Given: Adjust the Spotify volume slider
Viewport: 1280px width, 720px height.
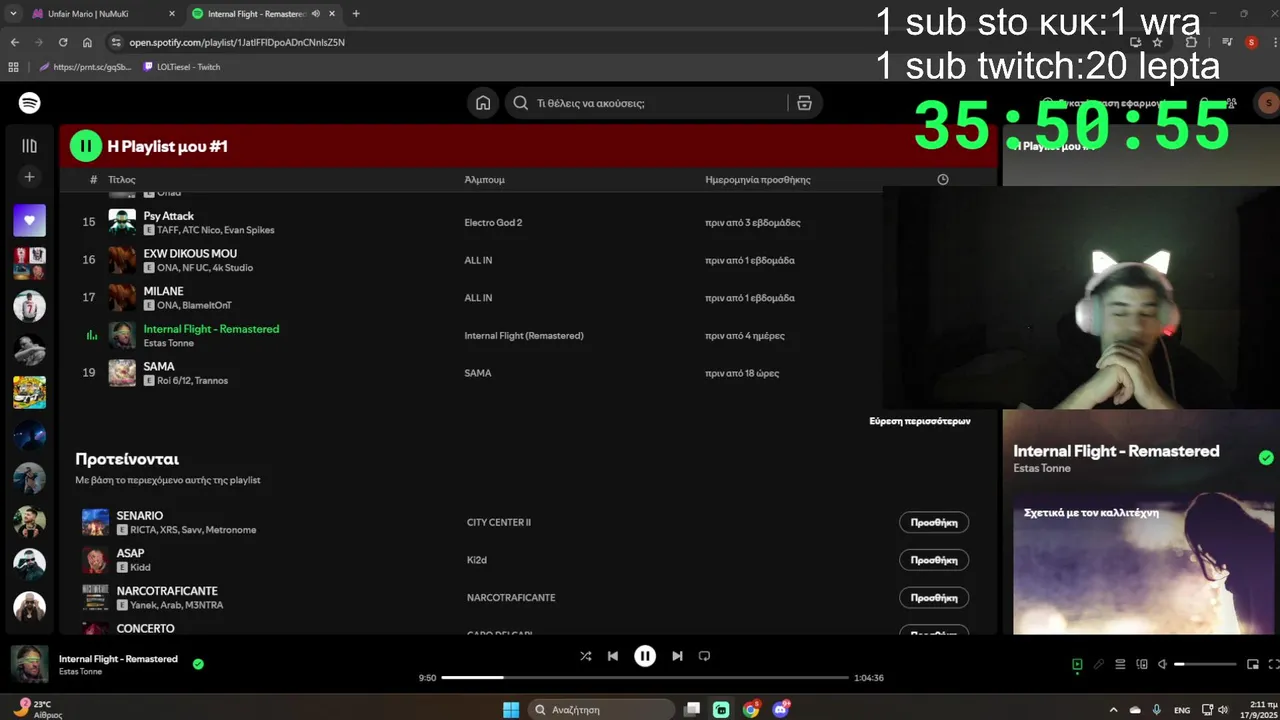Looking at the screenshot, I should 1205,664.
